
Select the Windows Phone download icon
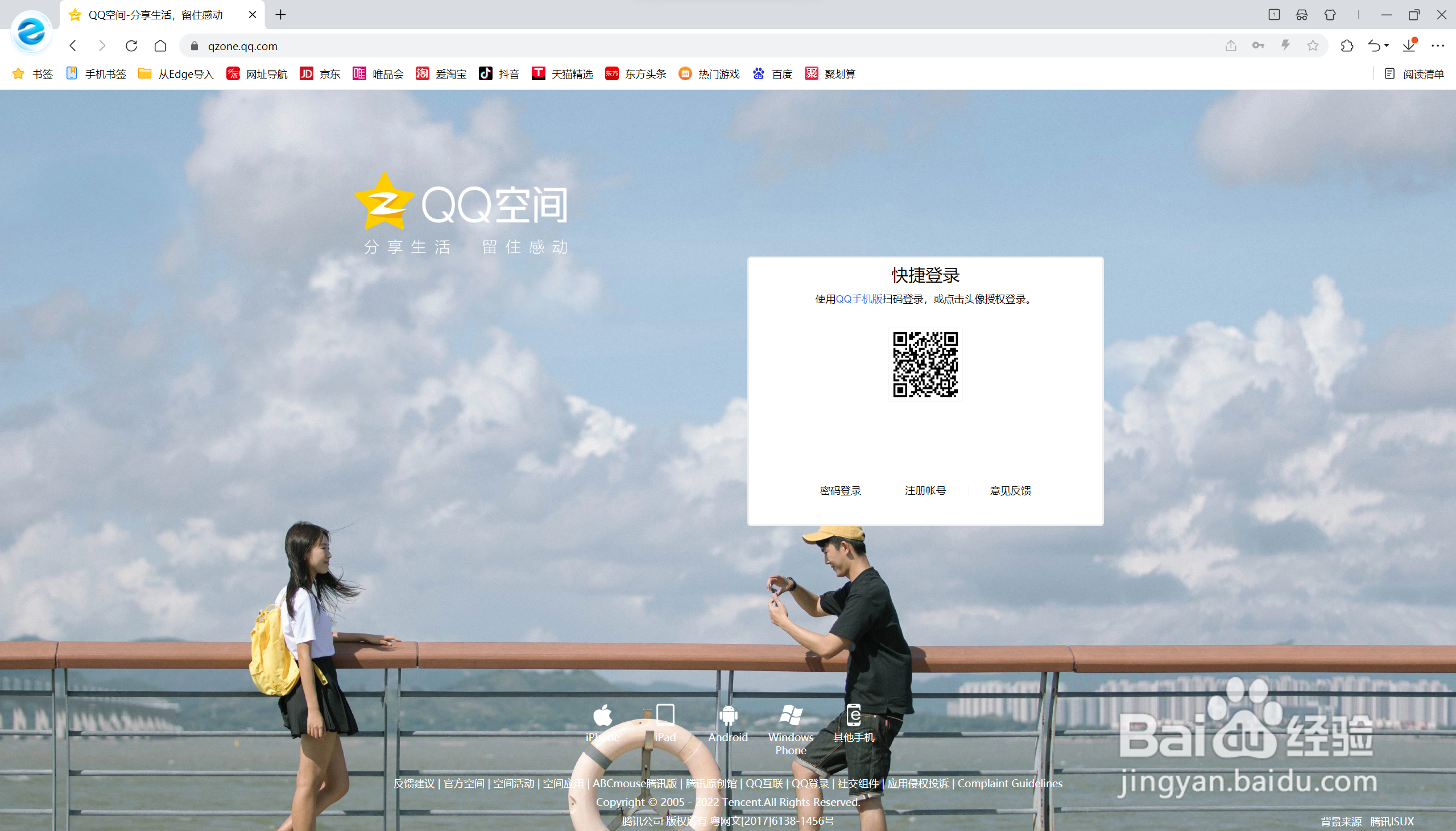click(791, 716)
